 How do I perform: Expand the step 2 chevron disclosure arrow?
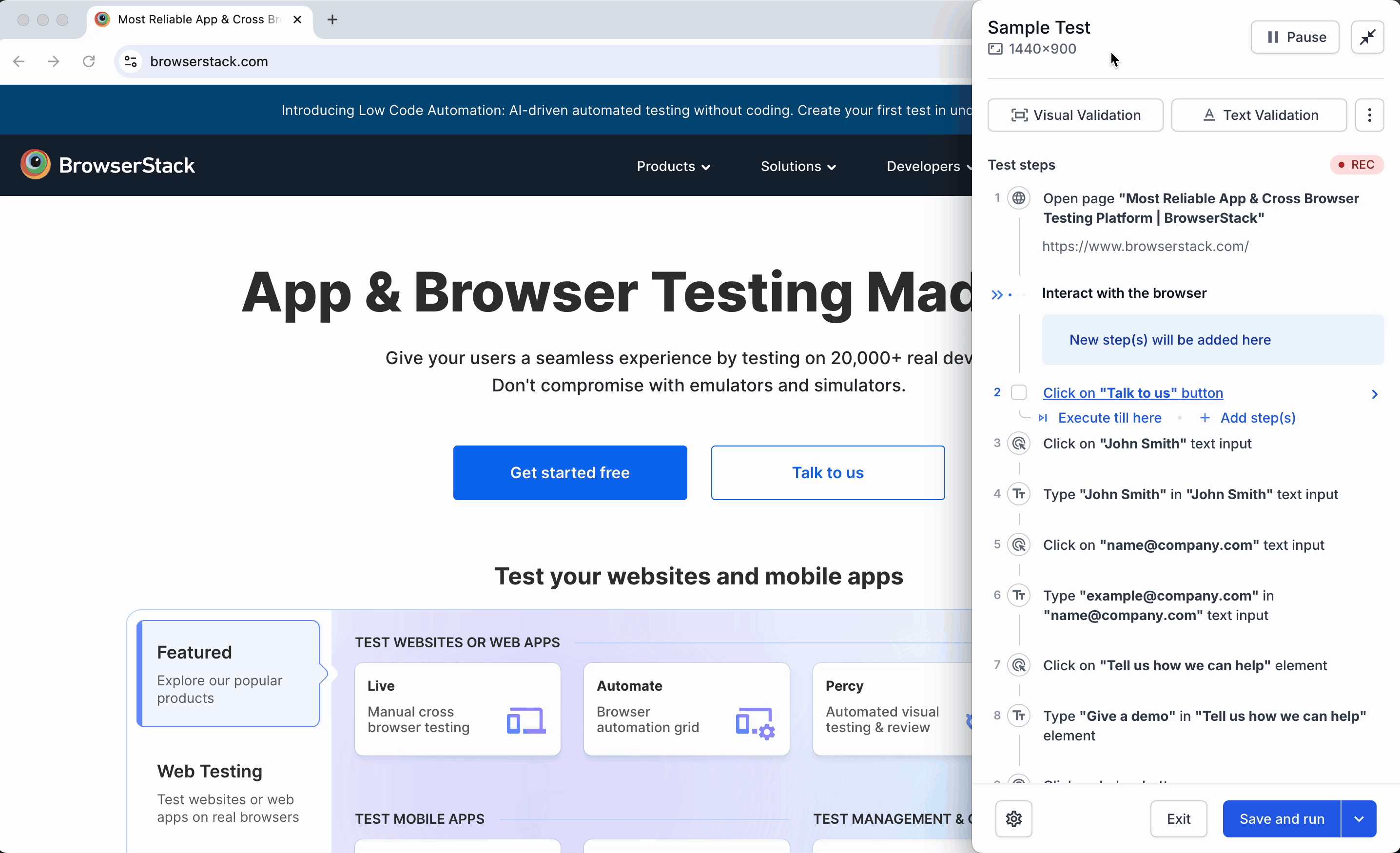pos(1376,393)
